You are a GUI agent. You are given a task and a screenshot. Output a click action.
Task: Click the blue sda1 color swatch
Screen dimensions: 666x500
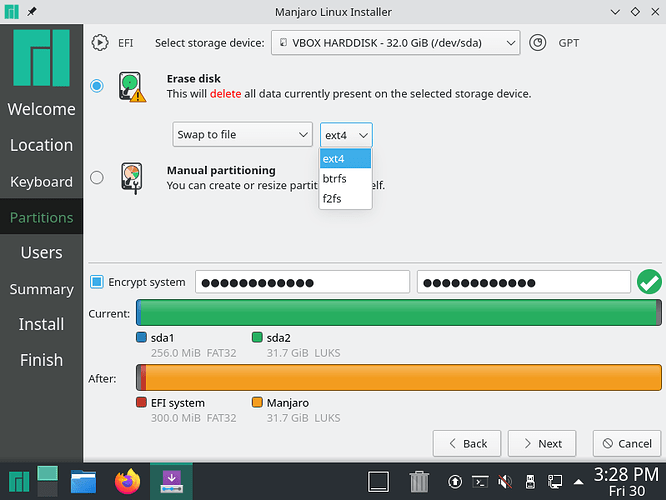click(141, 338)
